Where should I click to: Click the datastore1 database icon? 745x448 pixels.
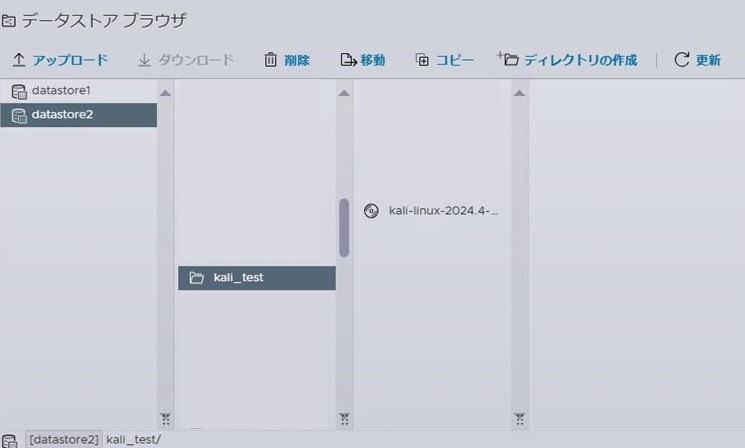point(19,92)
